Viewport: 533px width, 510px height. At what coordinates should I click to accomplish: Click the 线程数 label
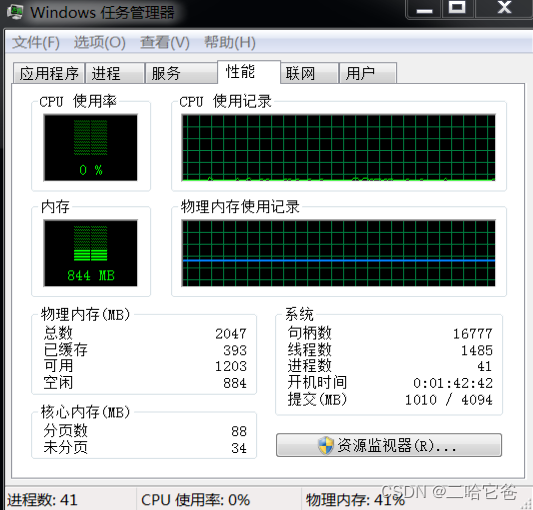(x=310, y=350)
